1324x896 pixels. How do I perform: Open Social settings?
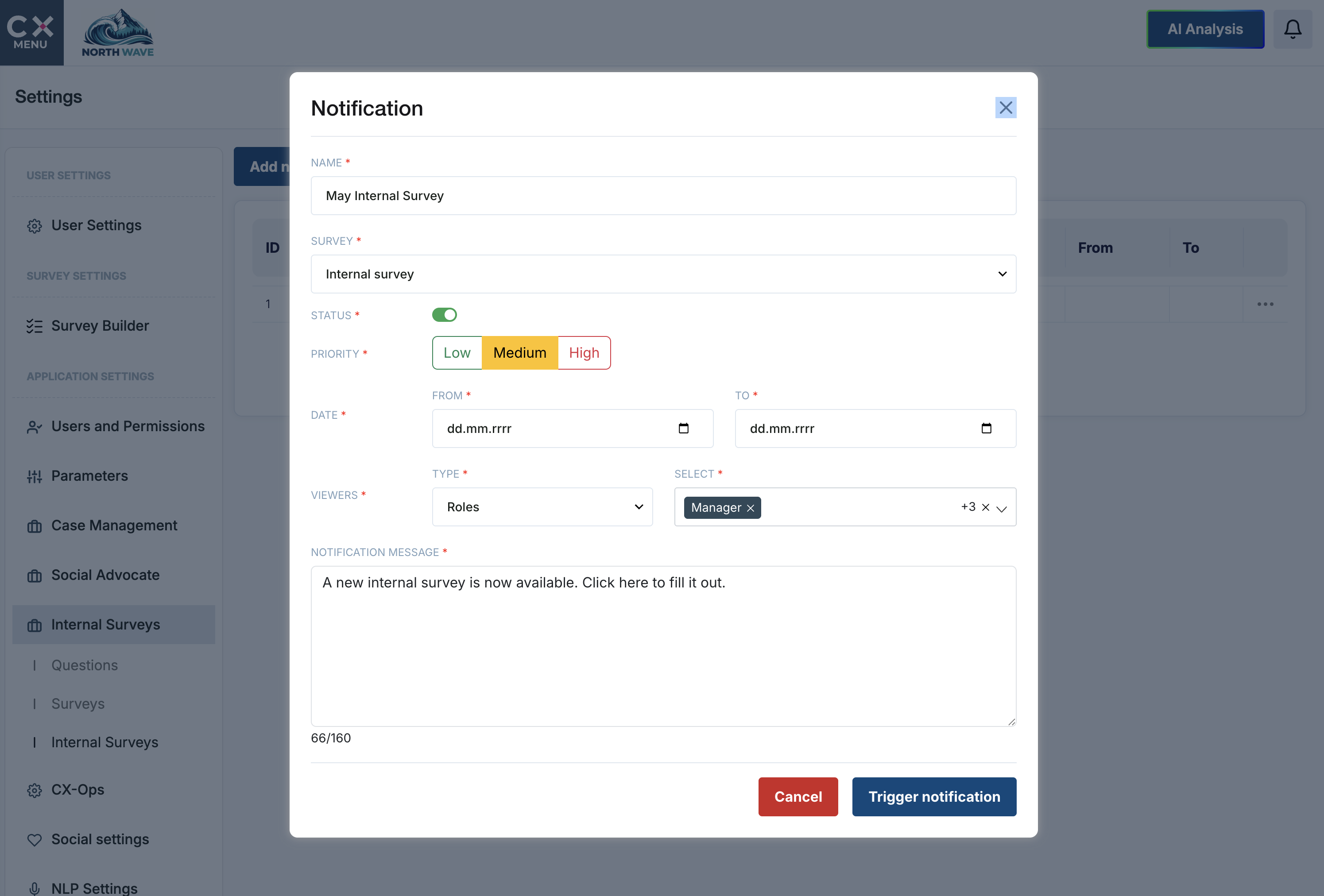[100, 839]
